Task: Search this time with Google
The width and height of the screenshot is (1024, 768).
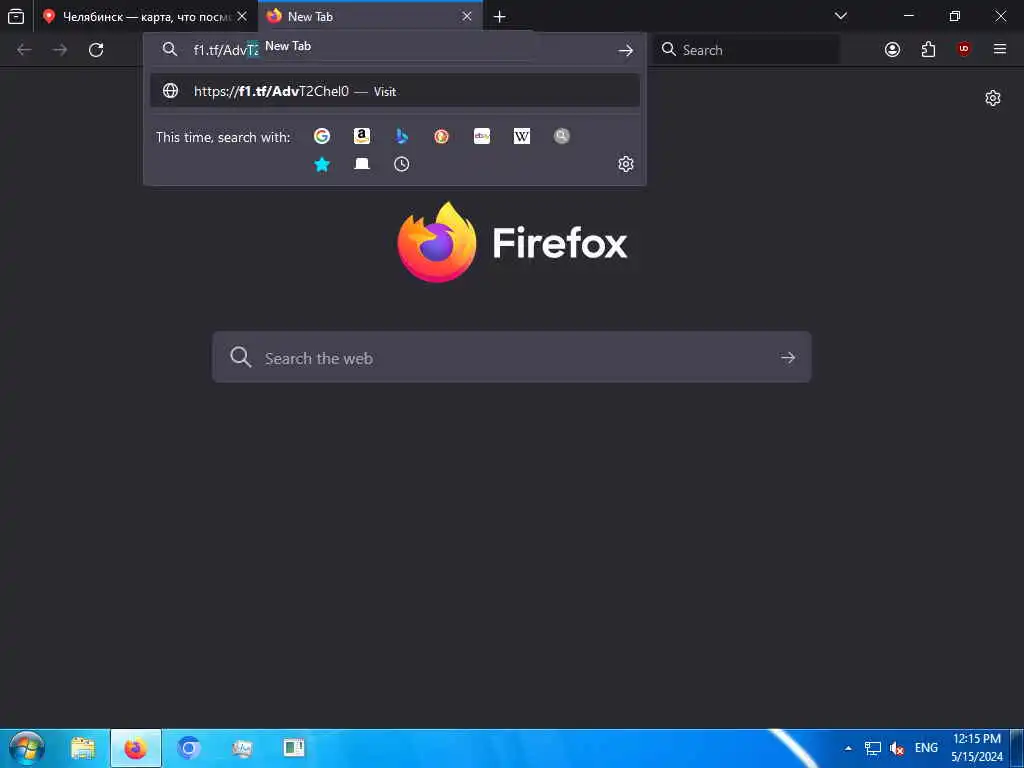Action: (x=321, y=136)
